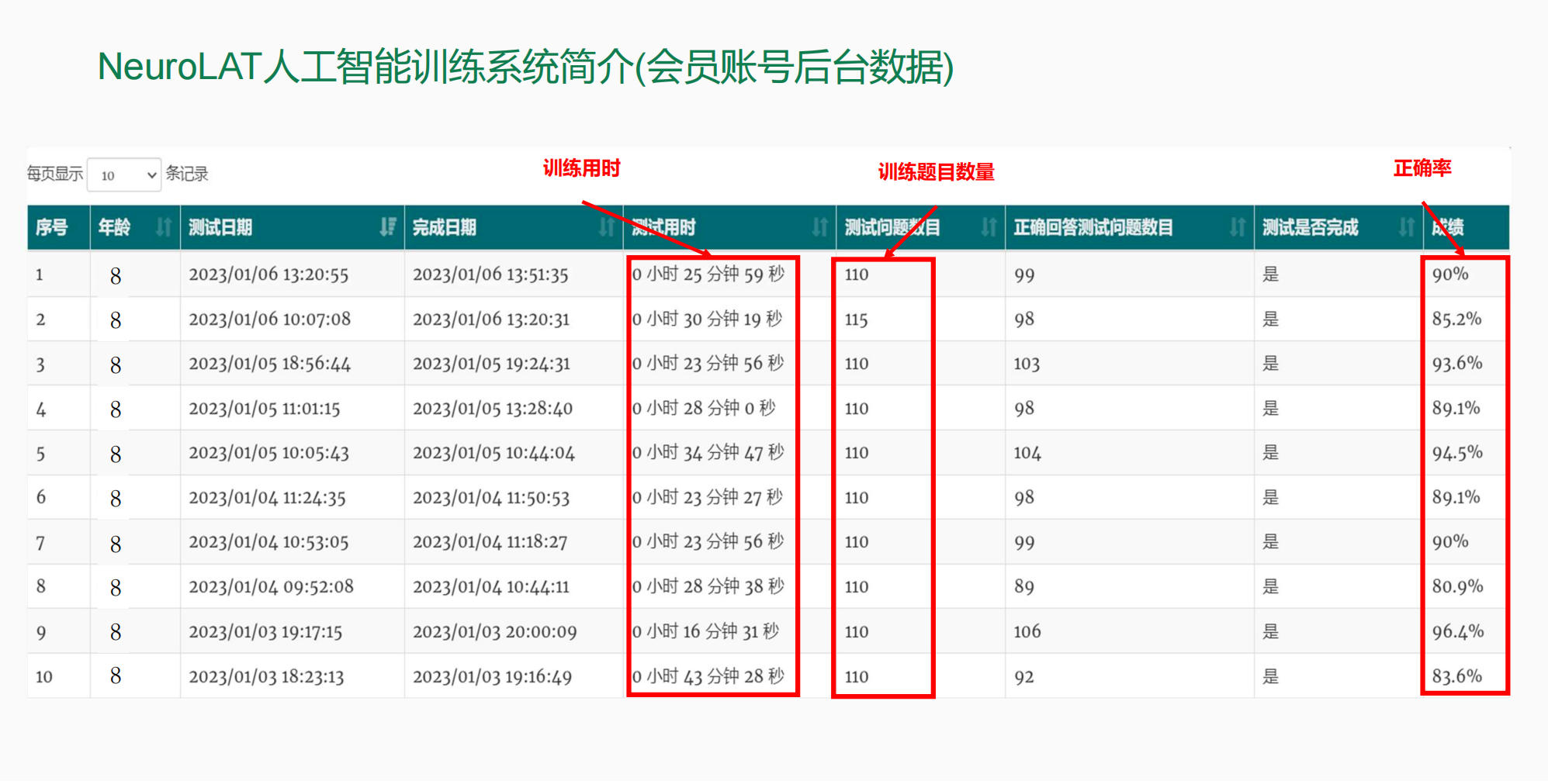Click completion date 2023/01/04 11:18:27

490,542
